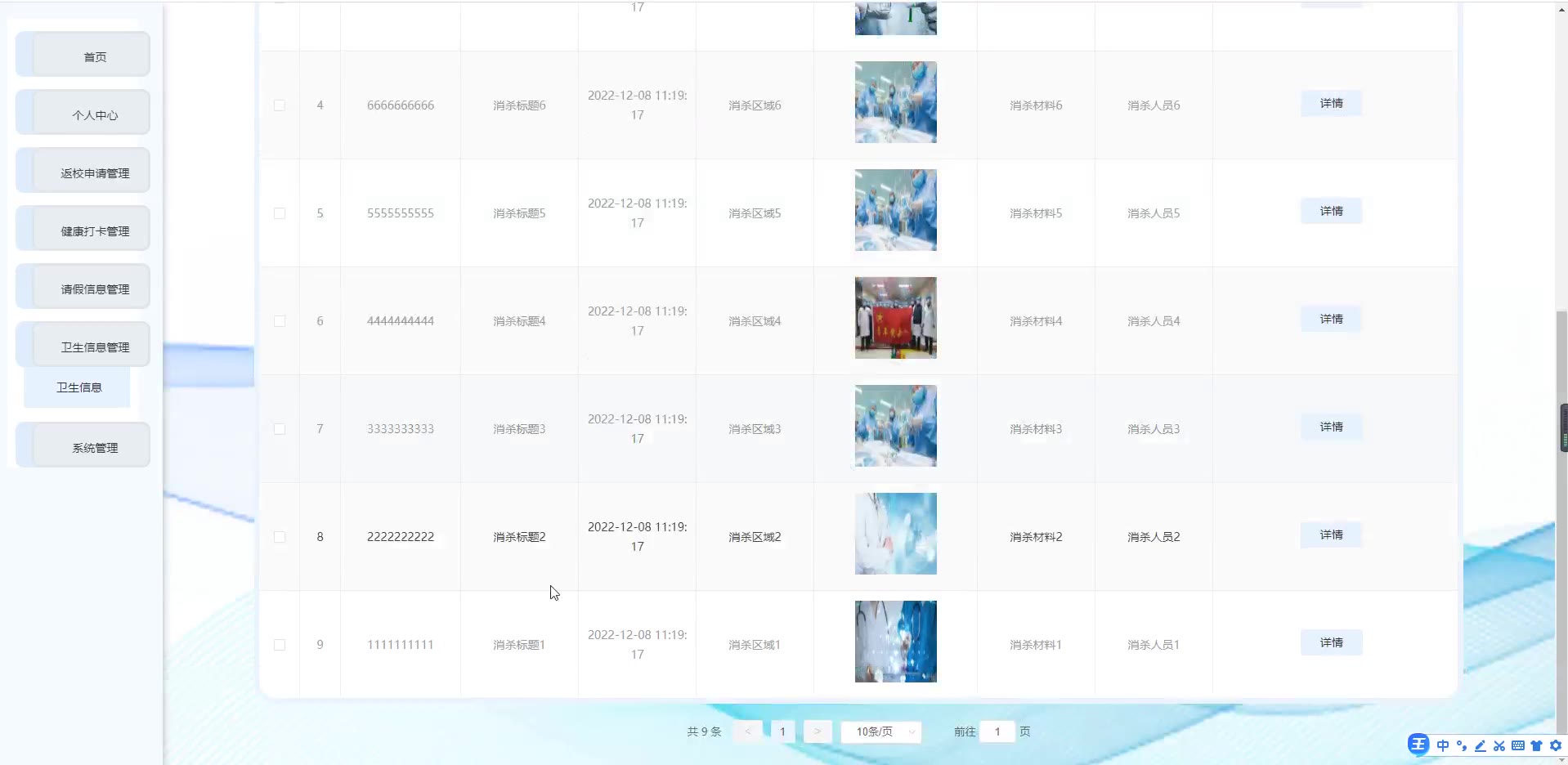This screenshot has width=1568, height=765.
Task: Click the 消杀人员5 cell
Action: coord(1154,213)
